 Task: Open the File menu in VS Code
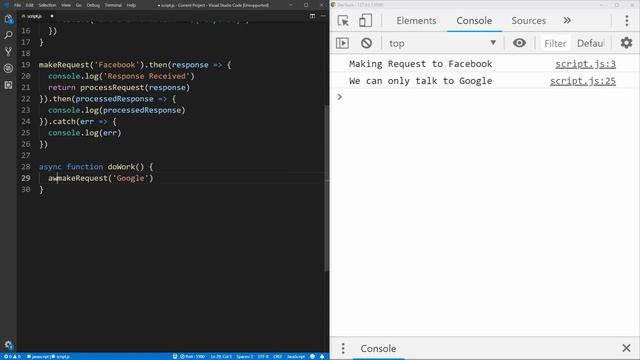pyautogui.click(x=17, y=5)
